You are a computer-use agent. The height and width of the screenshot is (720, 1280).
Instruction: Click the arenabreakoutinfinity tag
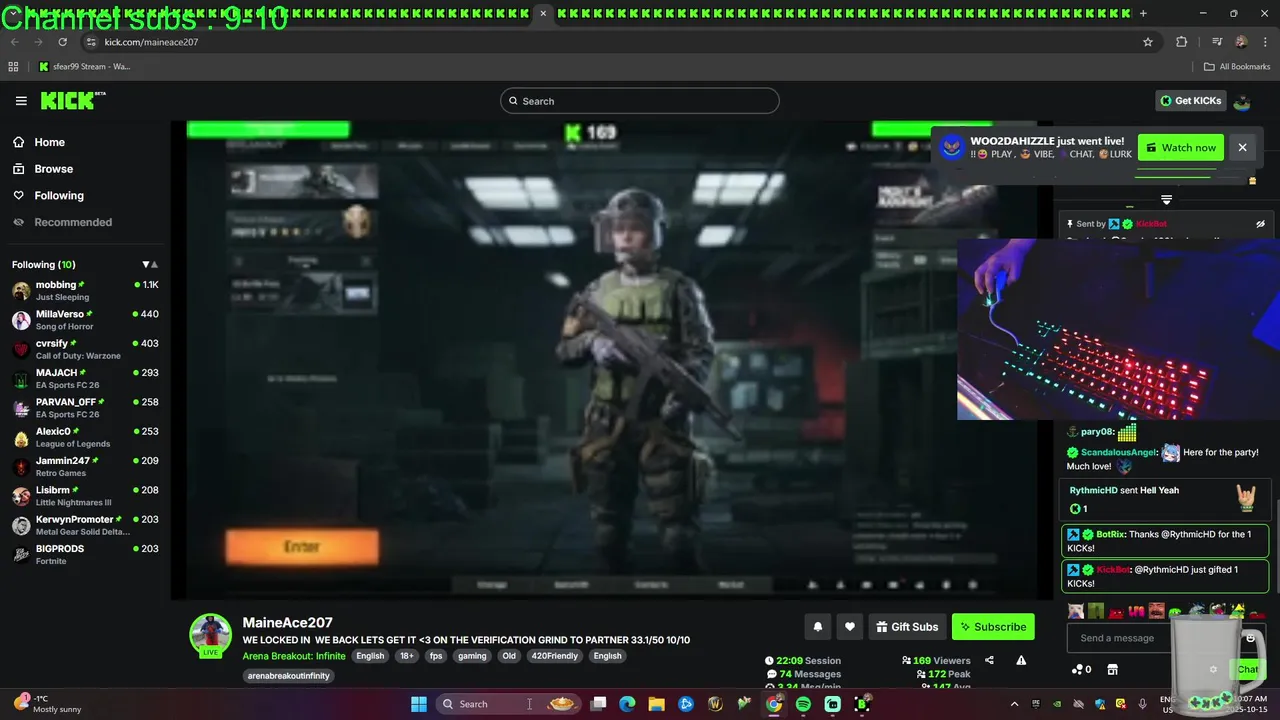289,676
